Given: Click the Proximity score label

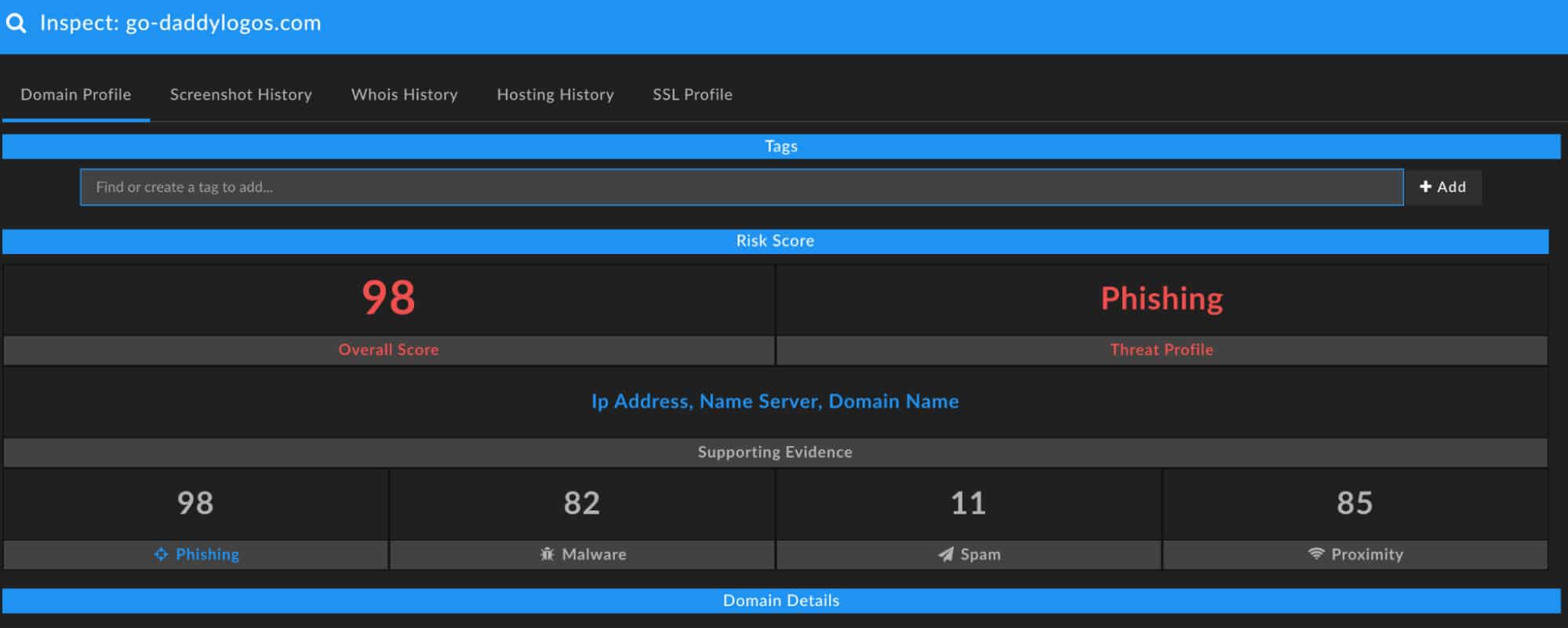Looking at the screenshot, I should pyautogui.click(x=1367, y=554).
